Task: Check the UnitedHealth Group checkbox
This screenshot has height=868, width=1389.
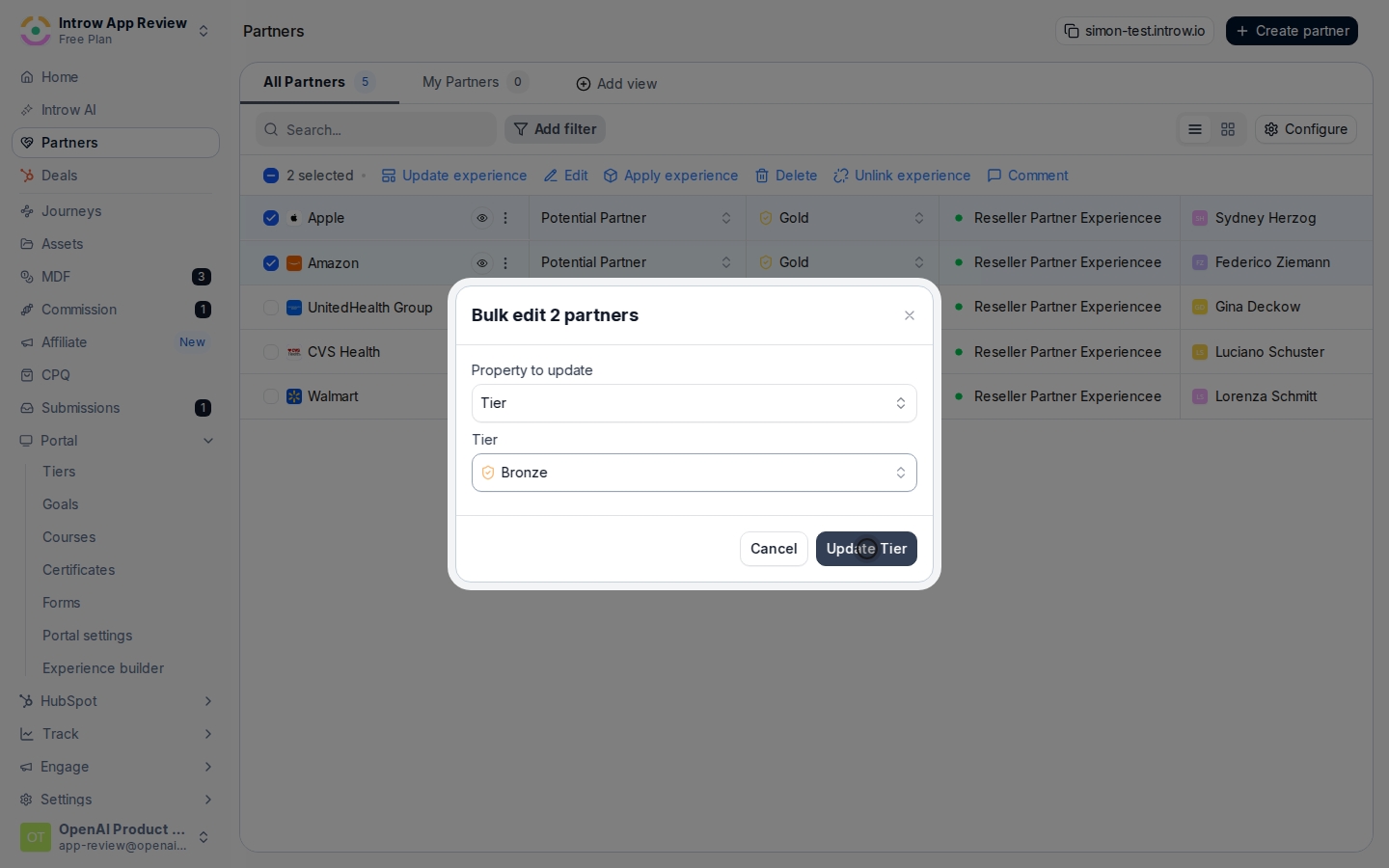Action: click(x=271, y=308)
